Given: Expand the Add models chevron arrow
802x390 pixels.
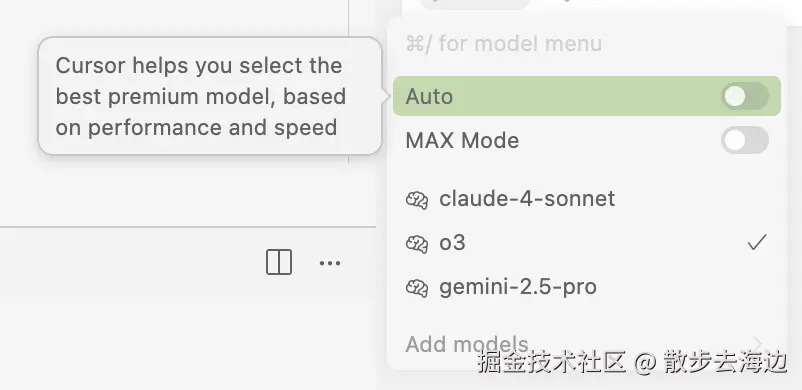Looking at the screenshot, I should (758, 344).
